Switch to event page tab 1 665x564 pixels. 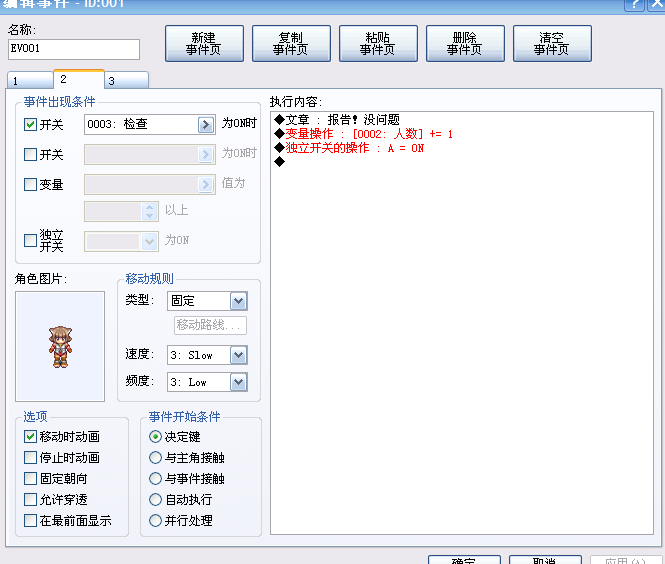[x=30, y=81]
